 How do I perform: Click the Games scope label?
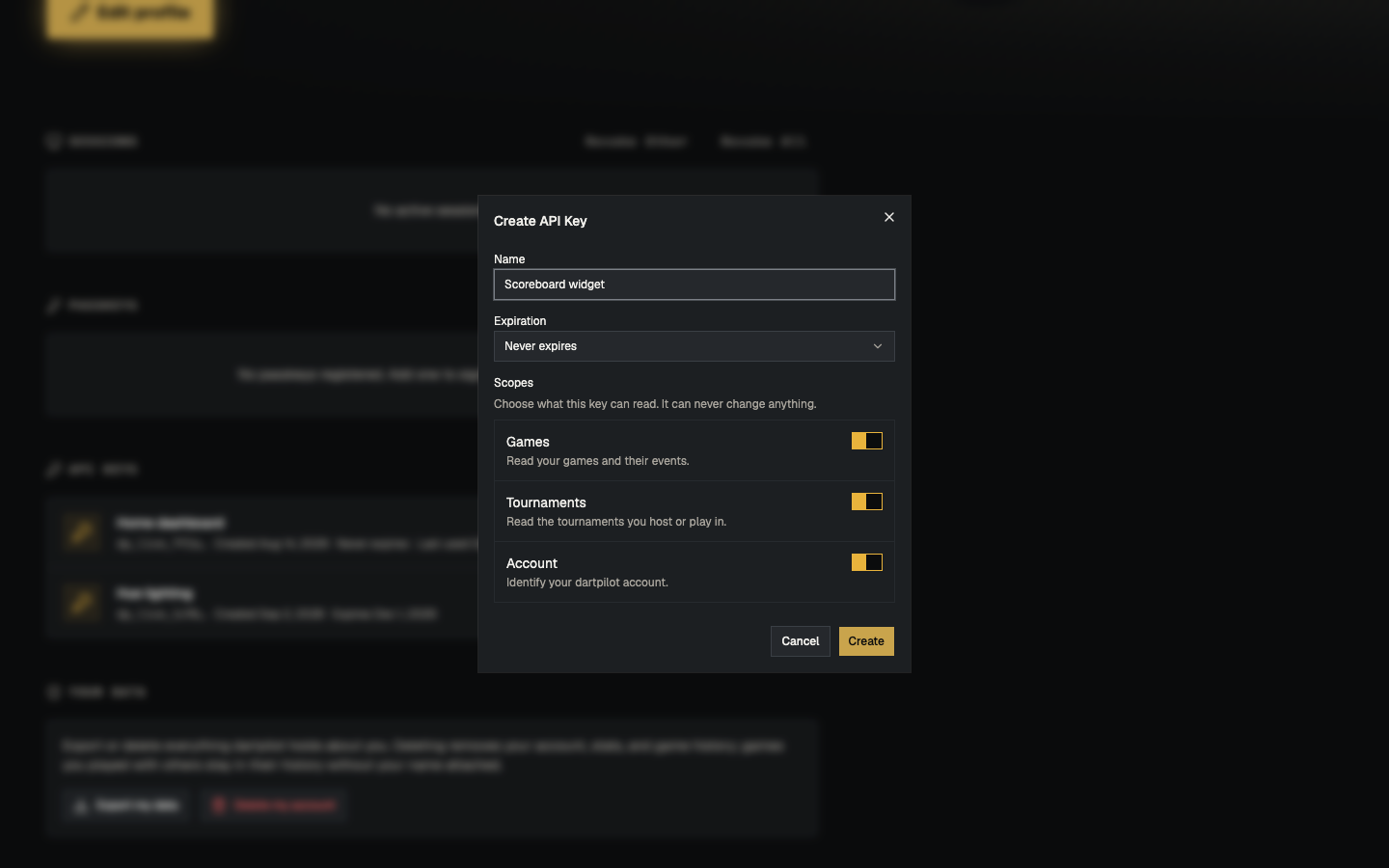[x=528, y=442]
